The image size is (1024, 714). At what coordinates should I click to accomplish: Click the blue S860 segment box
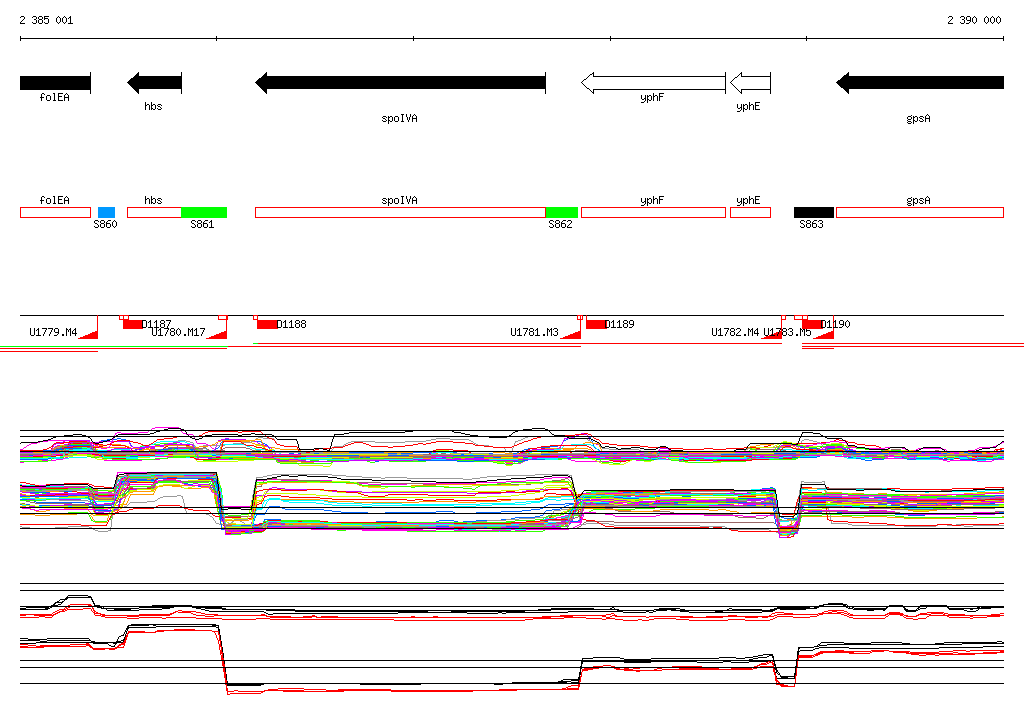point(106,212)
